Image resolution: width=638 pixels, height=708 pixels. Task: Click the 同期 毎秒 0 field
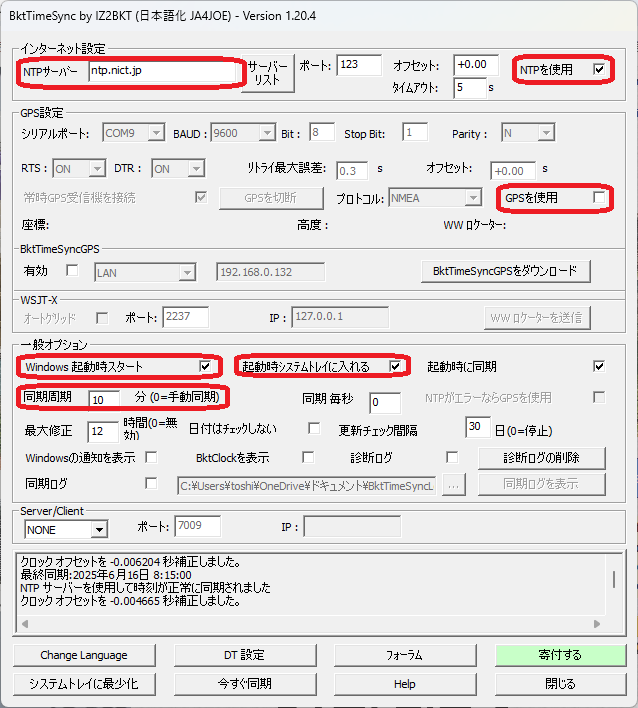385,403
